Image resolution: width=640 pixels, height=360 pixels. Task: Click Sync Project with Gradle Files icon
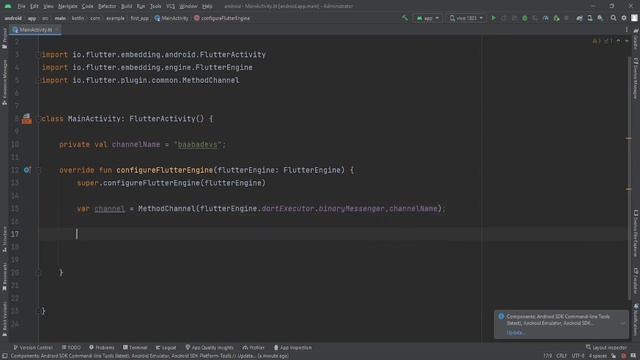(579, 18)
